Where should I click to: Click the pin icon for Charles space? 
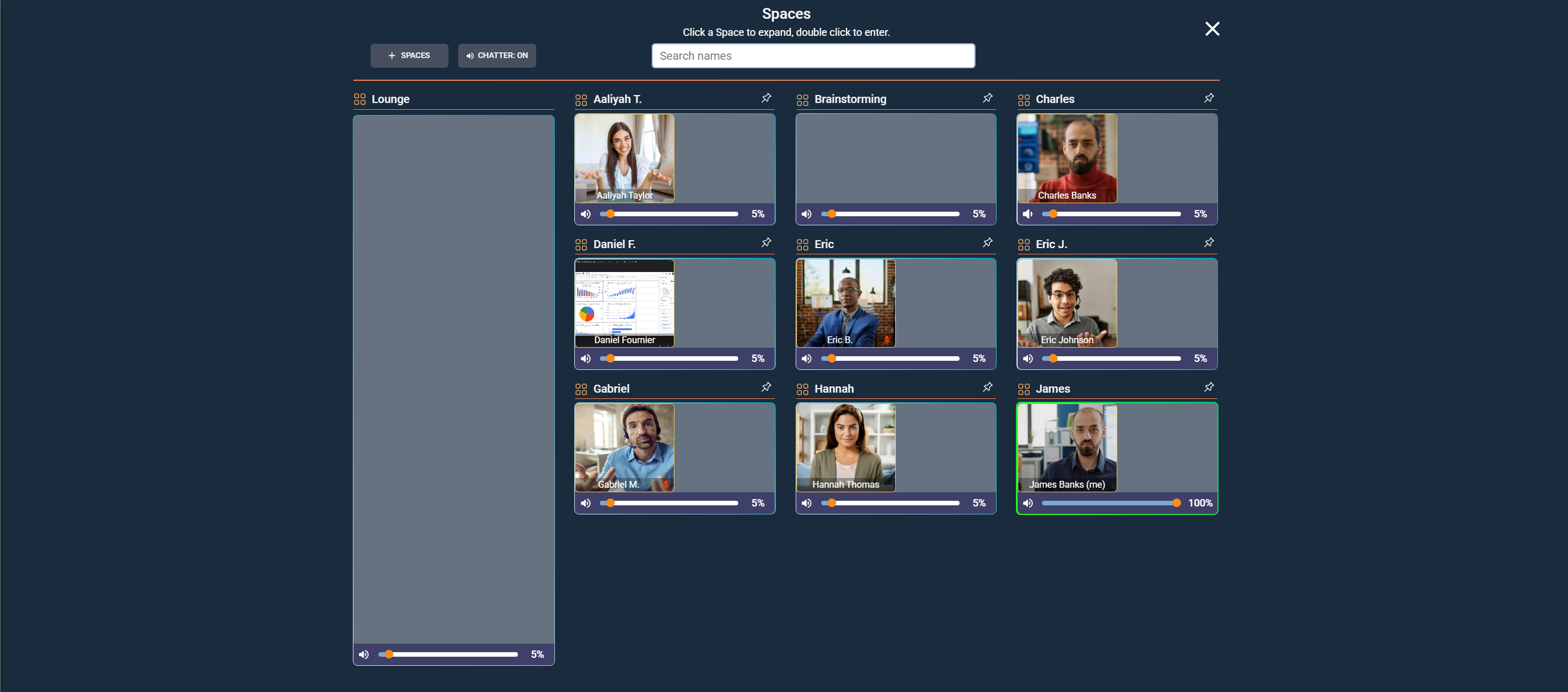(1209, 98)
